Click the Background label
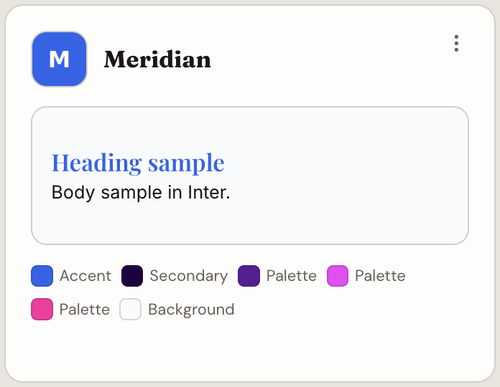Image resolution: width=500 pixels, height=387 pixels. click(191, 310)
